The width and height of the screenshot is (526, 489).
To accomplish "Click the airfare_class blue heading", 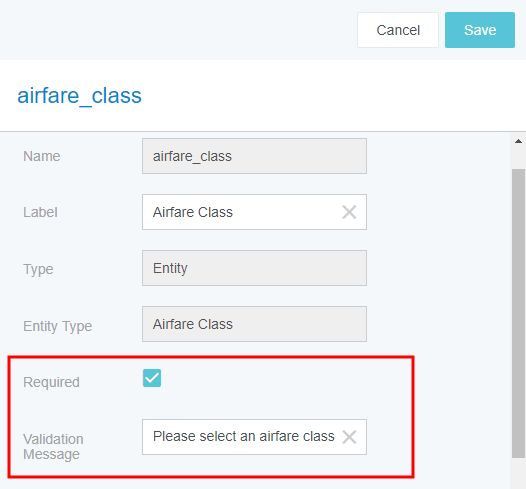I will pyautogui.click(x=80, y=96).
